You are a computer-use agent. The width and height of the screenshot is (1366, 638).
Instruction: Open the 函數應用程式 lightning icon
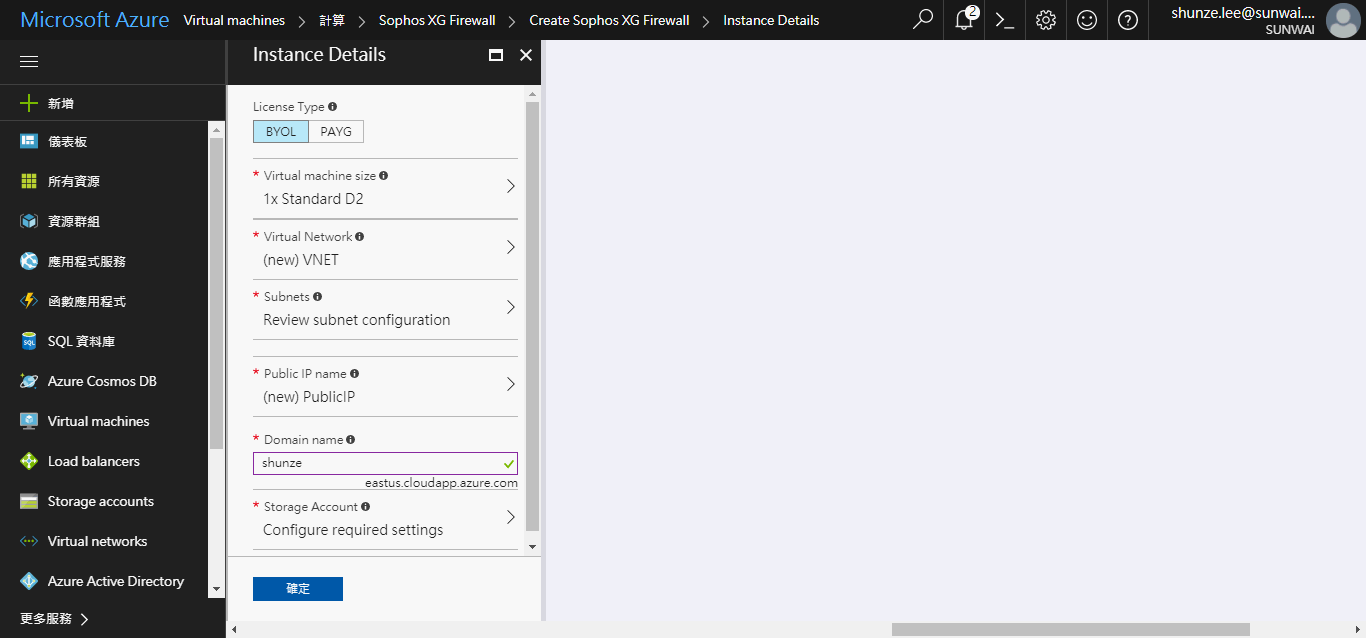(x=29, y=301)
